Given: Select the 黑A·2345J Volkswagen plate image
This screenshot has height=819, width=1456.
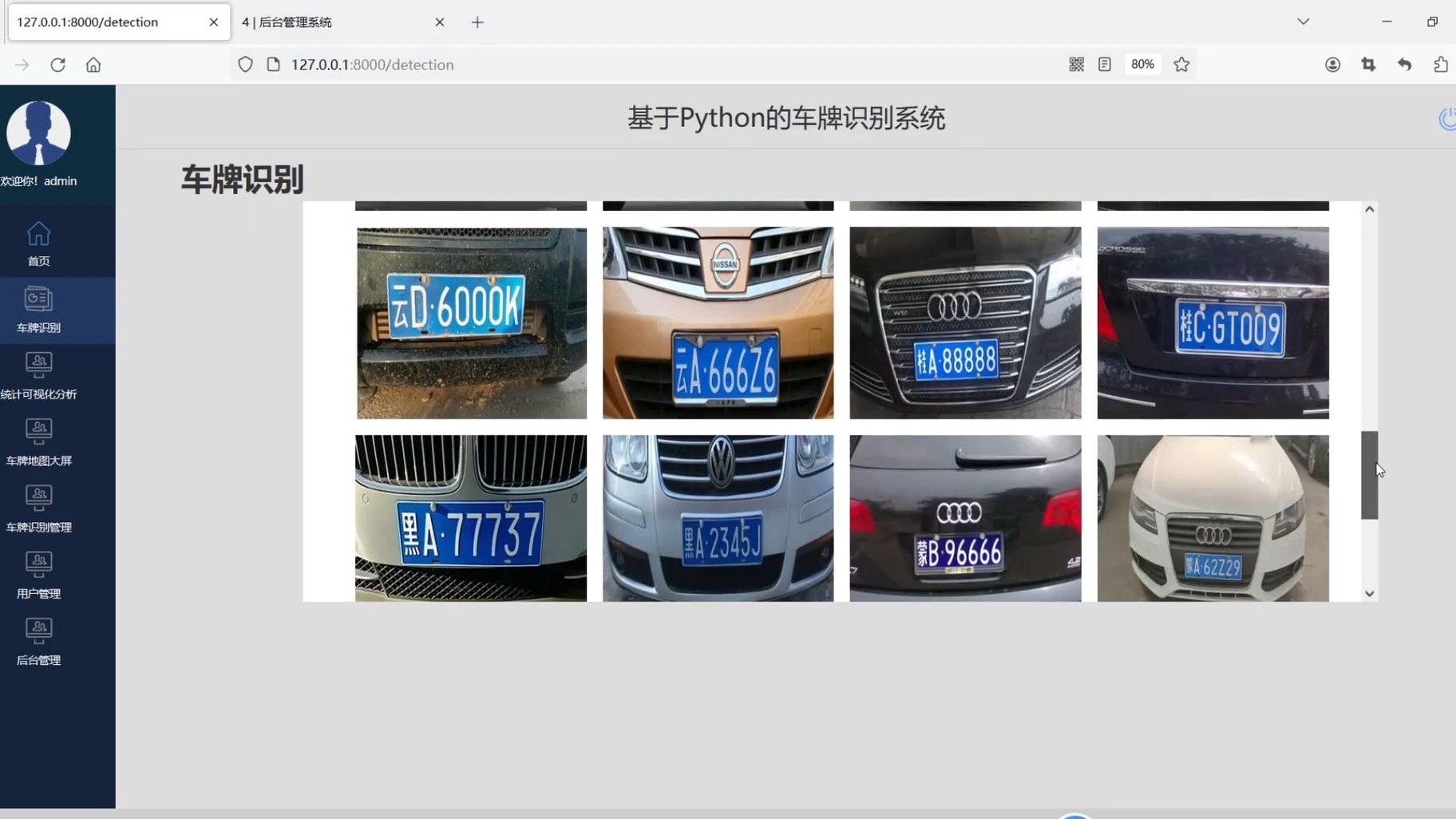Looking at the screenshot, I should point(718,518).
